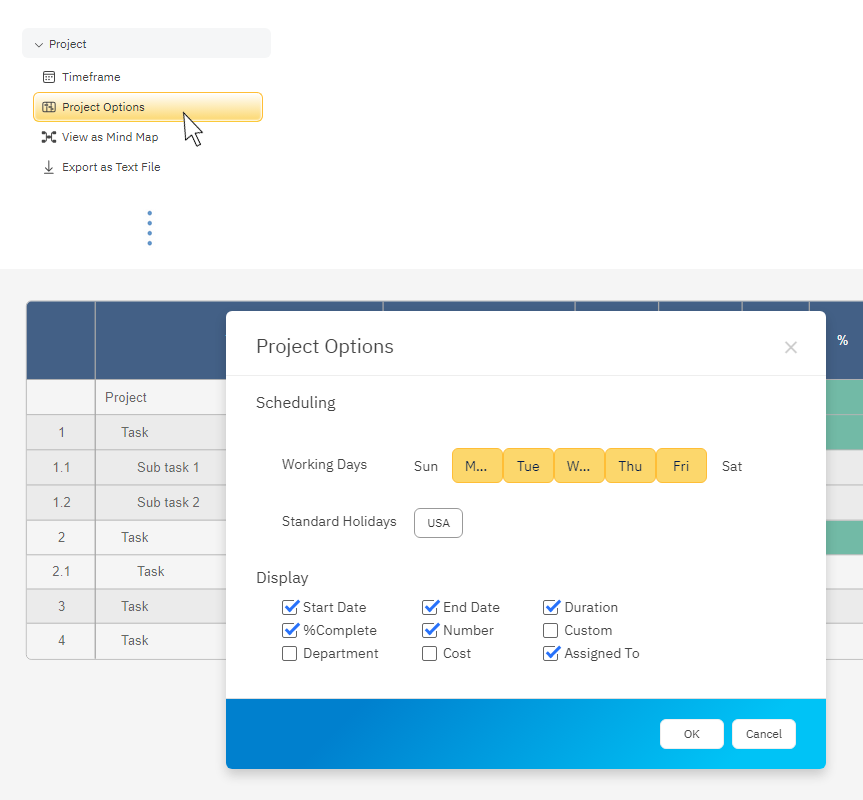Cancel the Project Options dialog
The image size is (863, 800).
pos(763,733)
